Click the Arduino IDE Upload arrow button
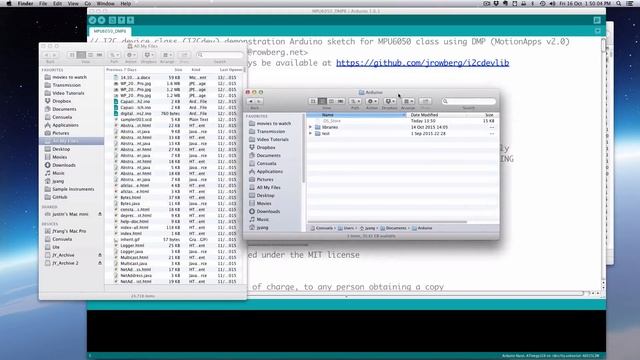 pos(102,20)
